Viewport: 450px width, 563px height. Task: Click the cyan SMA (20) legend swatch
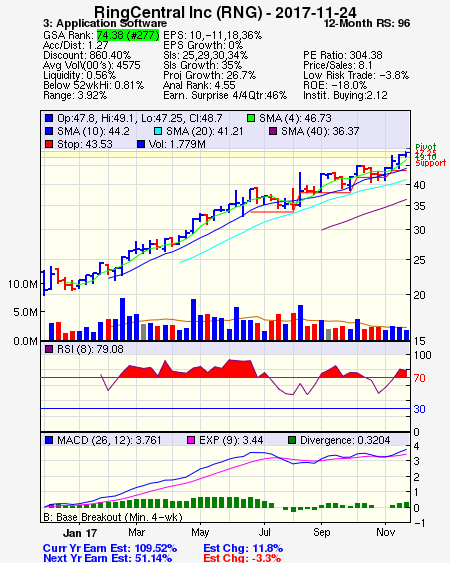click(158, 131)
